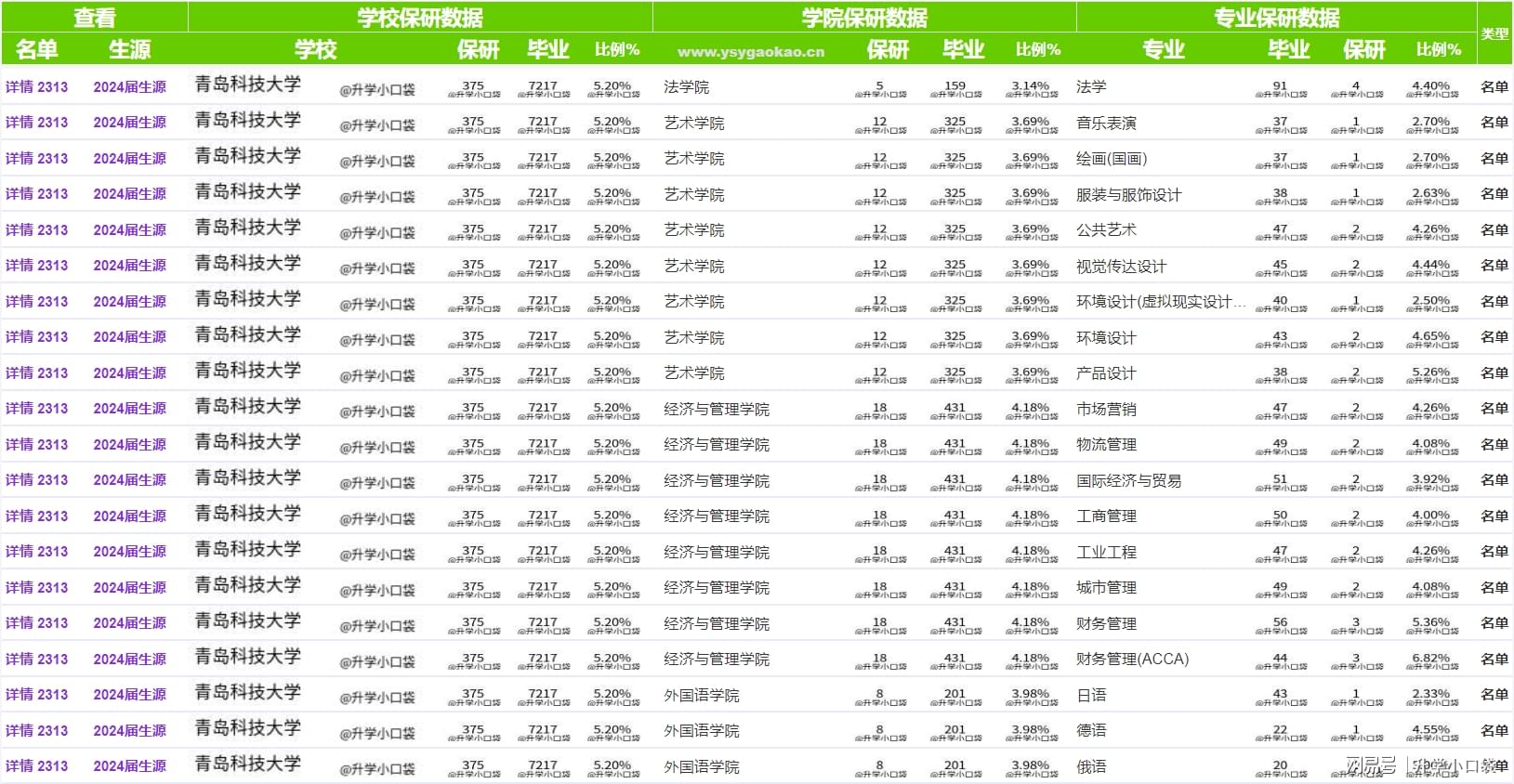1514x784 pixels.
Task: Select the 2.50% ratio value
Action: coord(1430,300)
